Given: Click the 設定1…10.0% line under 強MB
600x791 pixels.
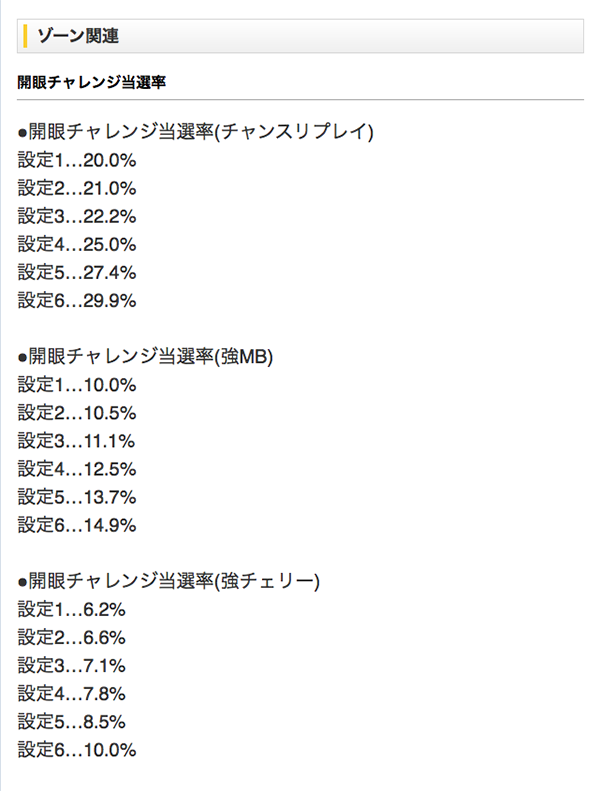Looking at the screenshot, I should coord(77,385).
